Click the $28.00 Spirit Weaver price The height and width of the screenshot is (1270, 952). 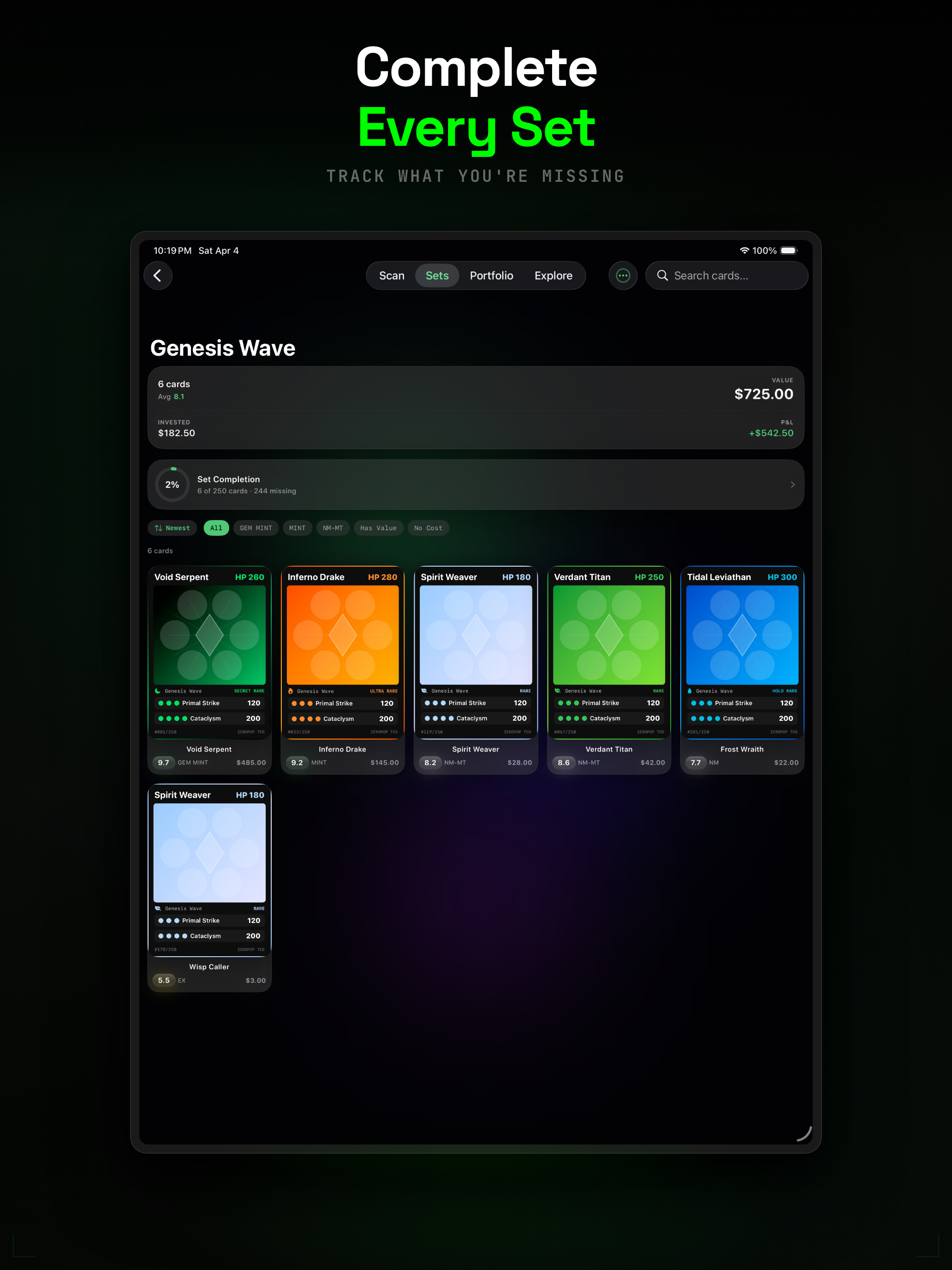pyautogui.click(x=520, y=762)
